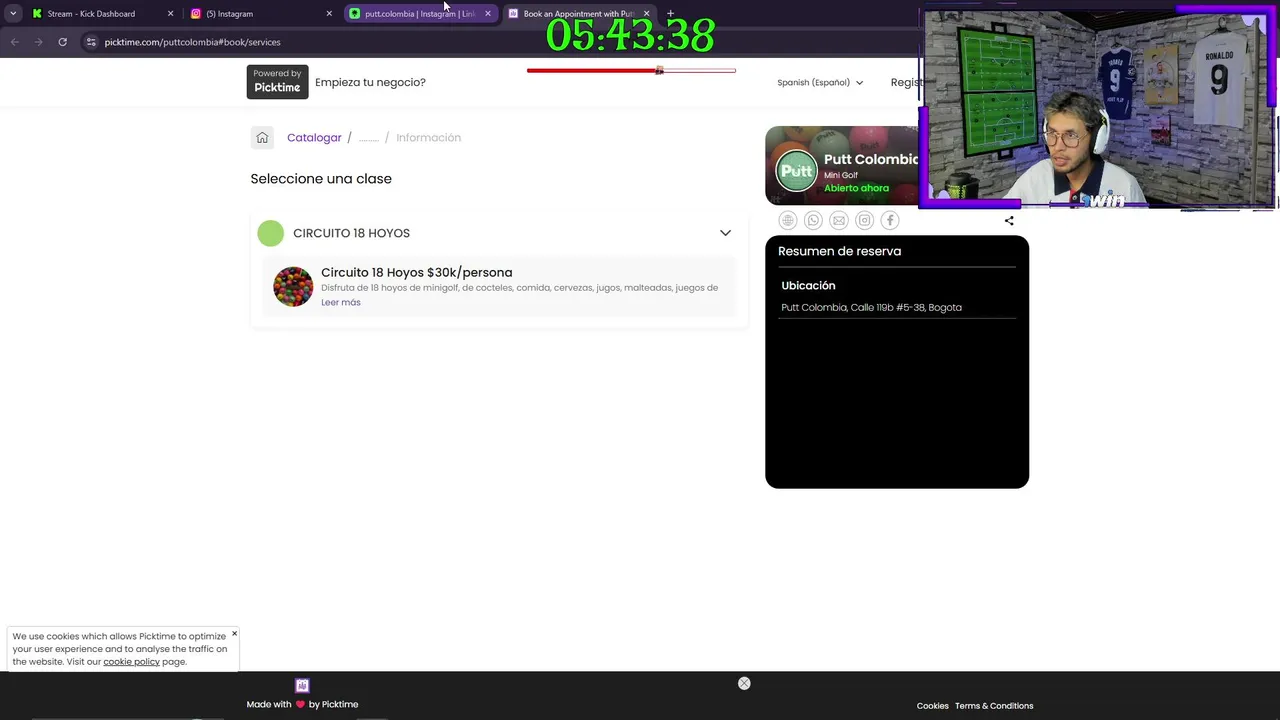Click the Ubicación label
This screenshot has height=720, width=1280.
point(808,285)
